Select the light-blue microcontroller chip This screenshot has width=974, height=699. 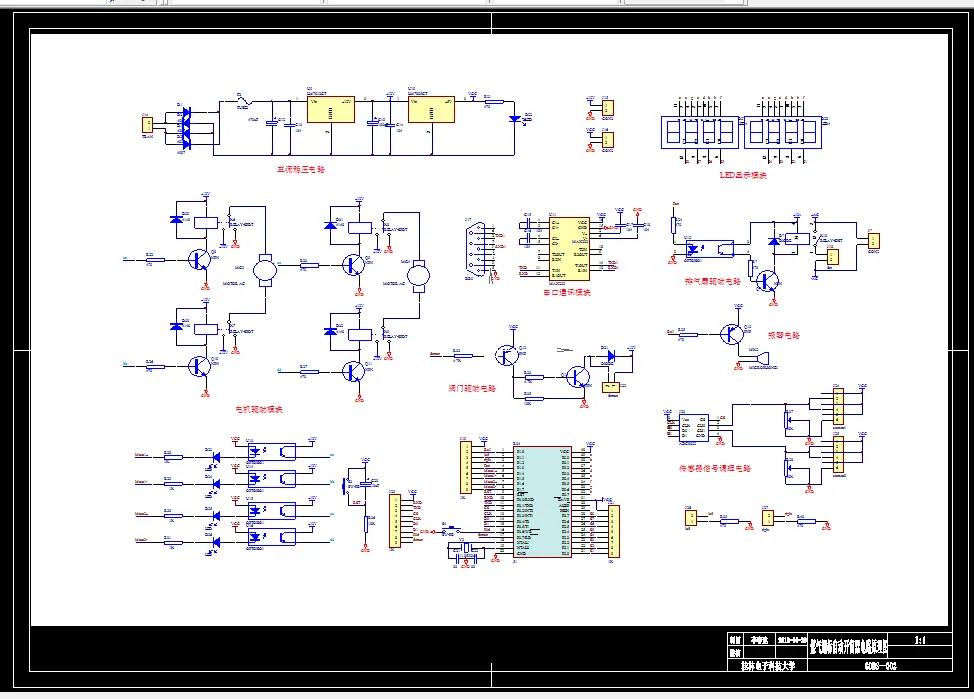tap(542, 502)
